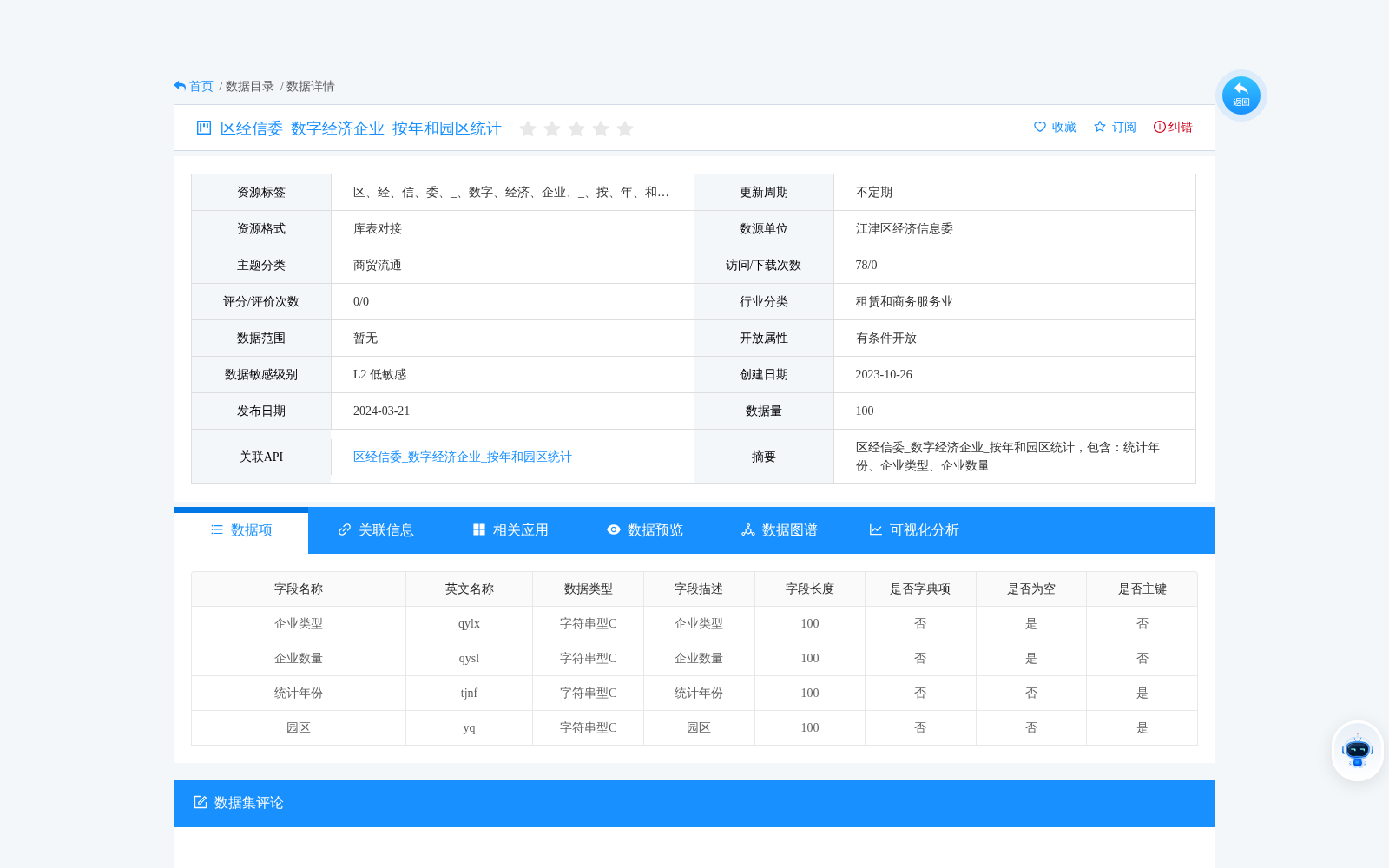Click the home arrow icon in breadcrumb

[x=180, y=86]
